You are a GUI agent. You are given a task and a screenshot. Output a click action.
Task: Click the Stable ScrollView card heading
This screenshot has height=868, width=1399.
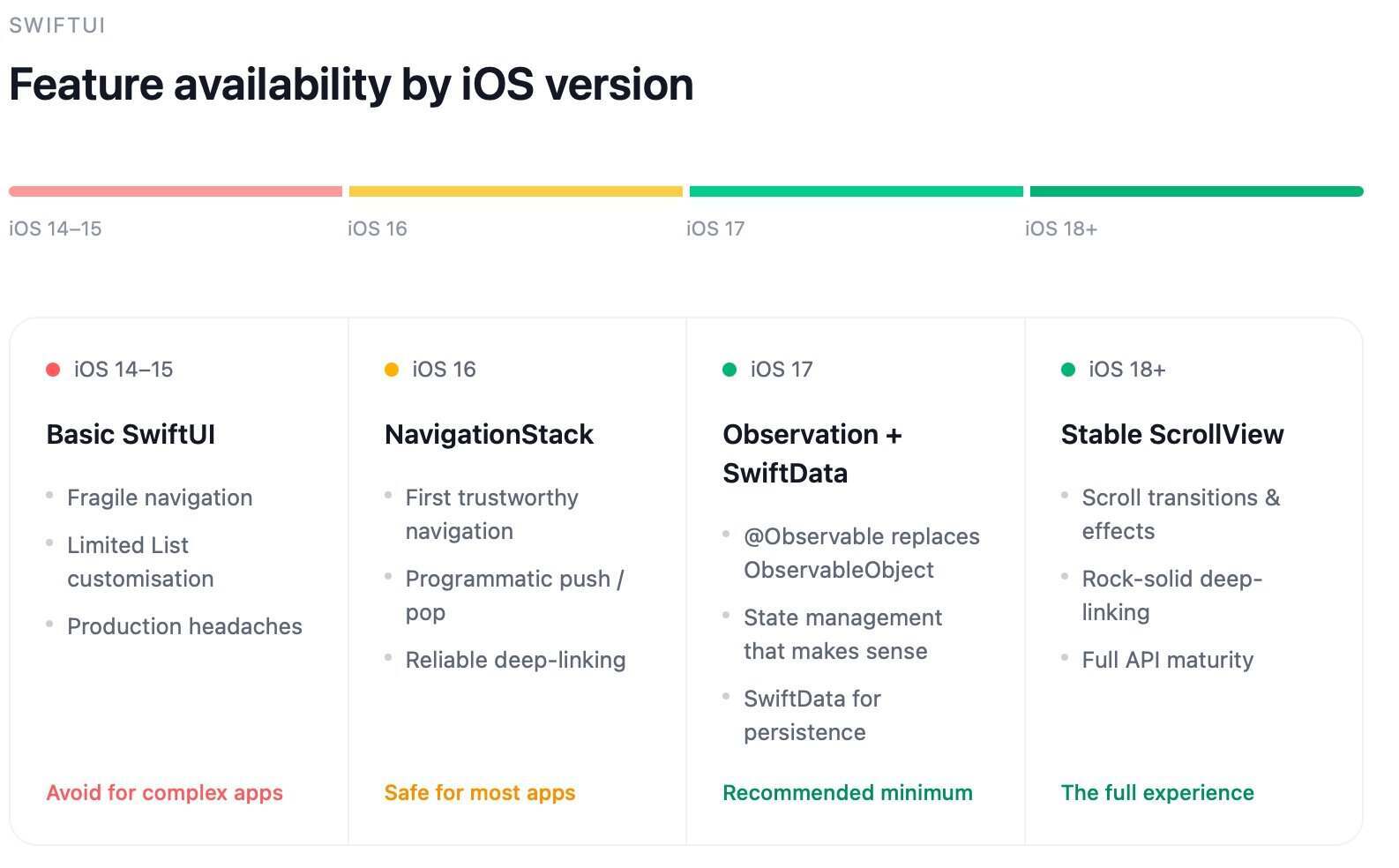coord(1172,435)
